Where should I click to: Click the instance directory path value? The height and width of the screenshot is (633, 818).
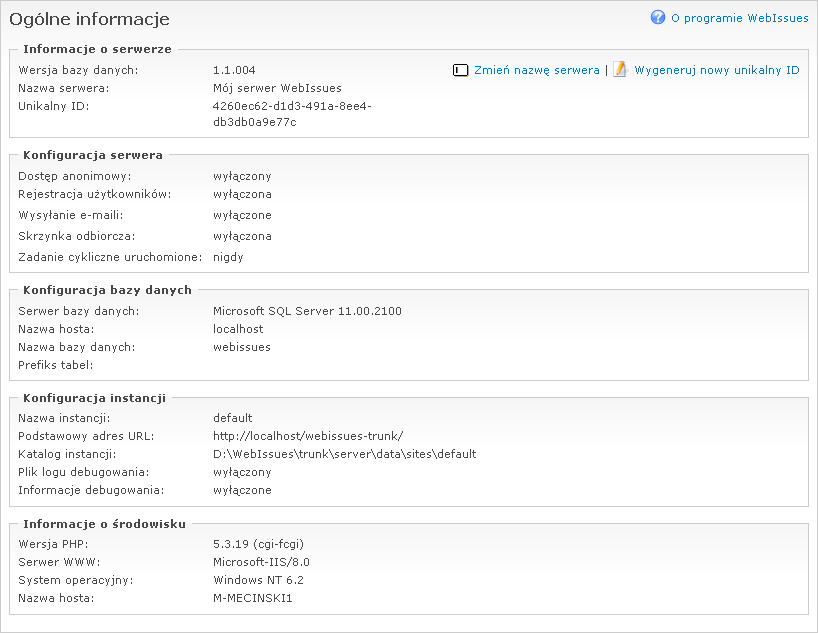(344, 454)
